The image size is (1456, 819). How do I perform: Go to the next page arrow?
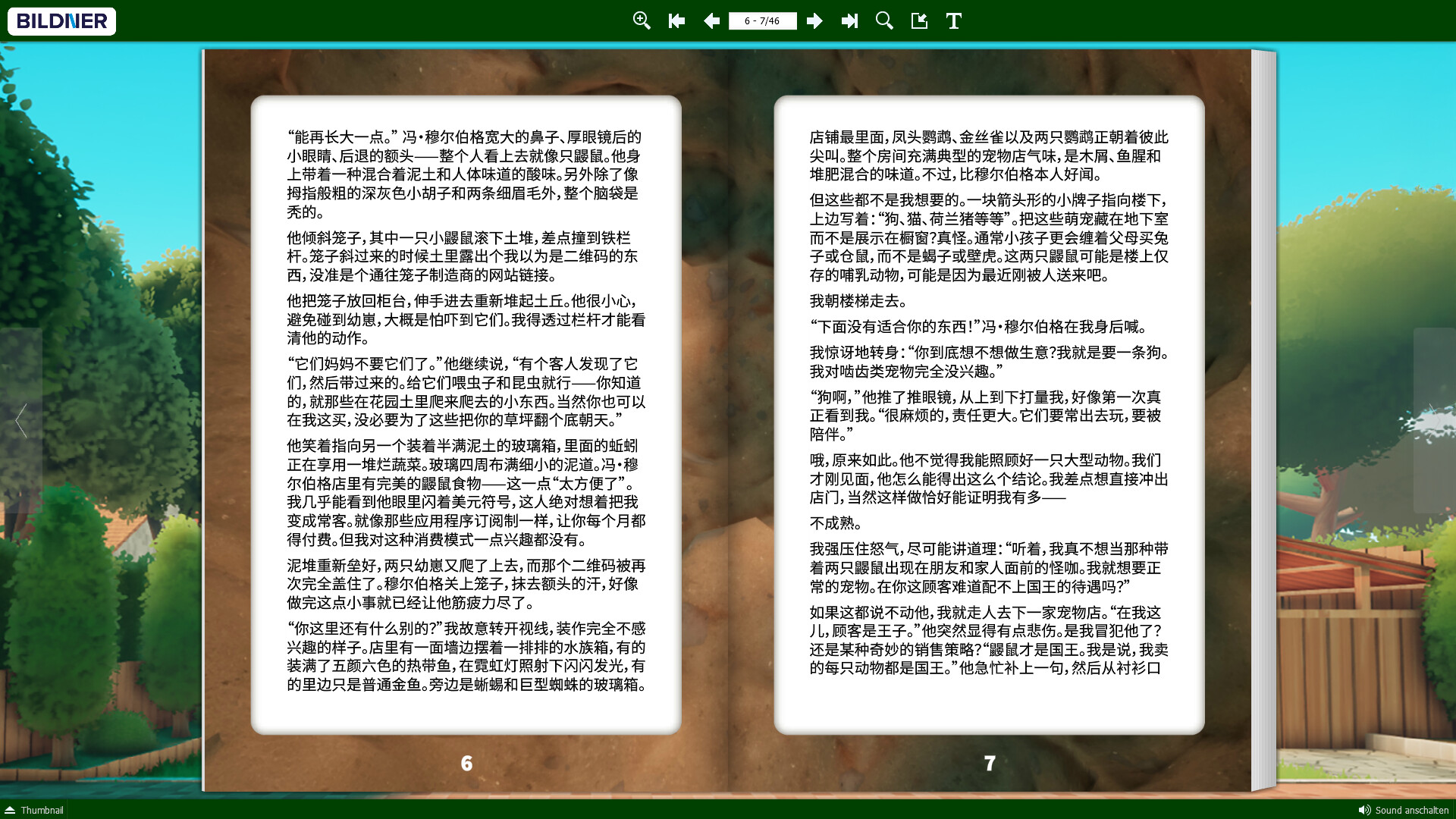click(x=814, y=20)
